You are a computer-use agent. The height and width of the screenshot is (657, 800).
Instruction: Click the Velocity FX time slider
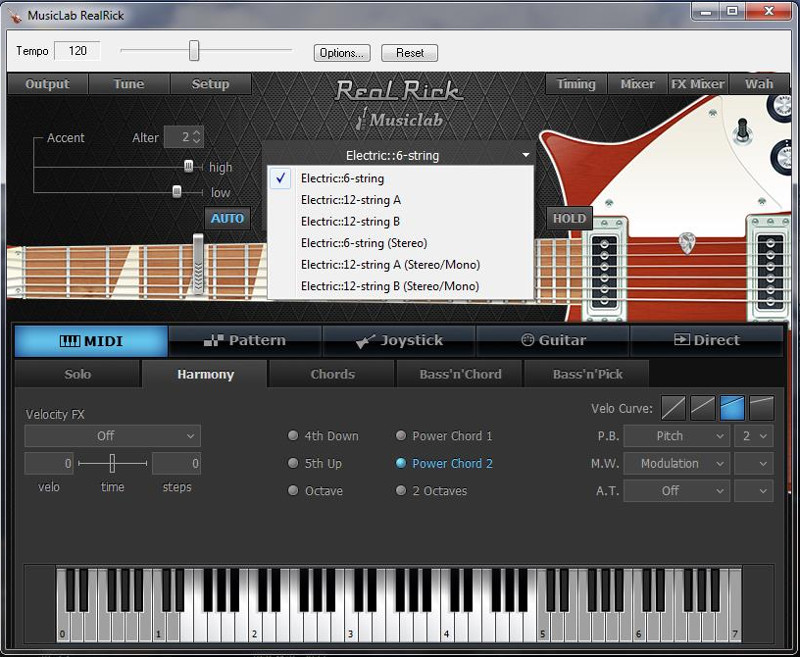tap(112, 463)
